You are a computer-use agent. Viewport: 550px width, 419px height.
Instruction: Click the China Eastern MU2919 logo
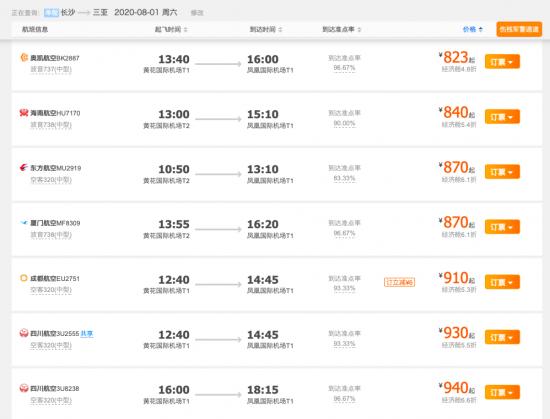(x=24, y=168)
